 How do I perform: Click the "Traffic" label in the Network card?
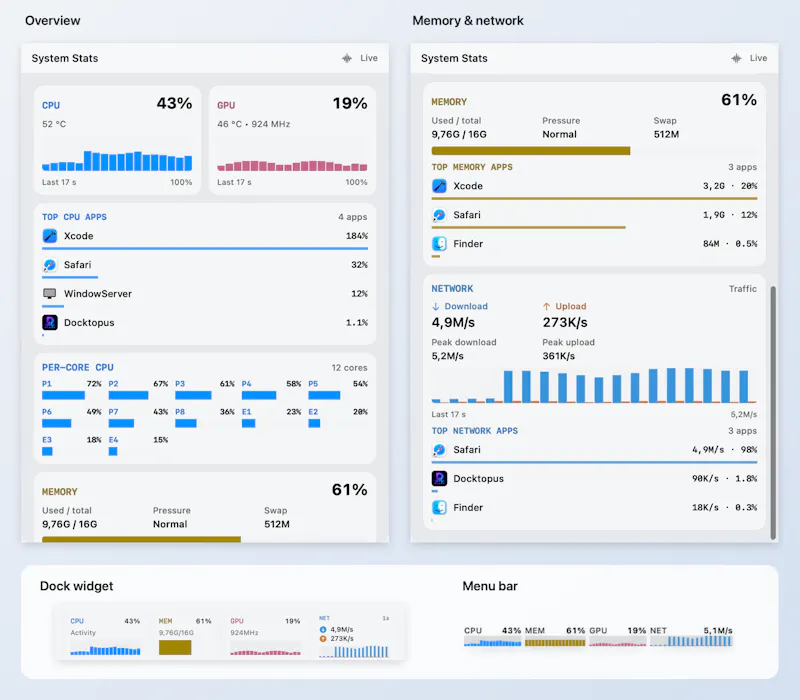tap(743, 289)
